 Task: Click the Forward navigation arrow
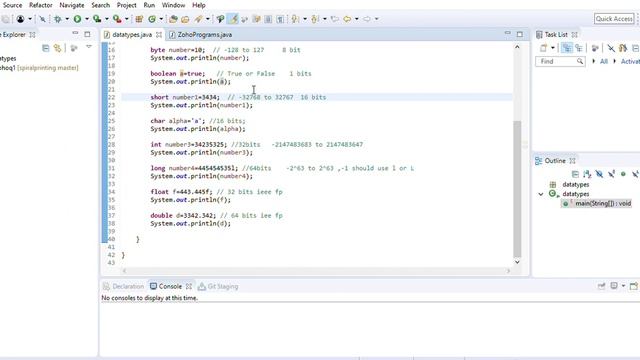(367, 19)
